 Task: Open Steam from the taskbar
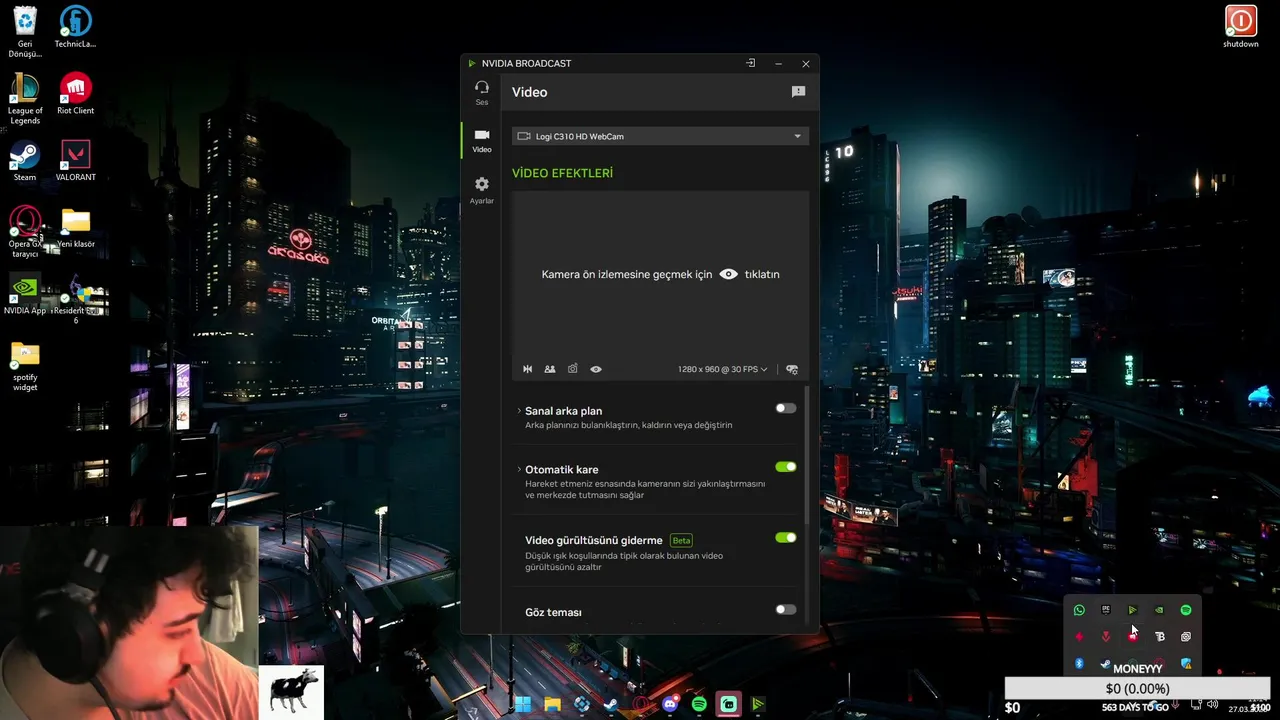tap(611, 704)
